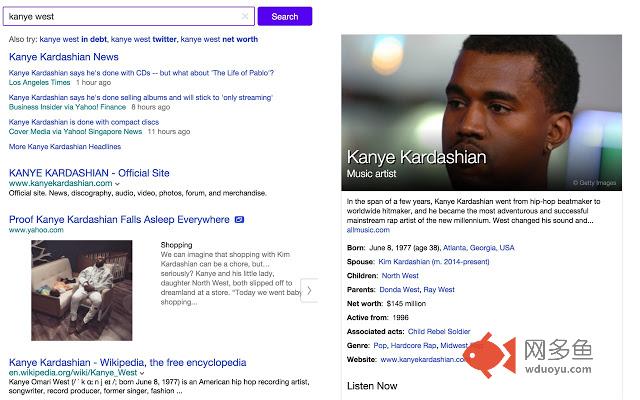Open the Los Angeles Times CDs article
The width and height of the screenshot is (640, 400).
click(141, 73)
